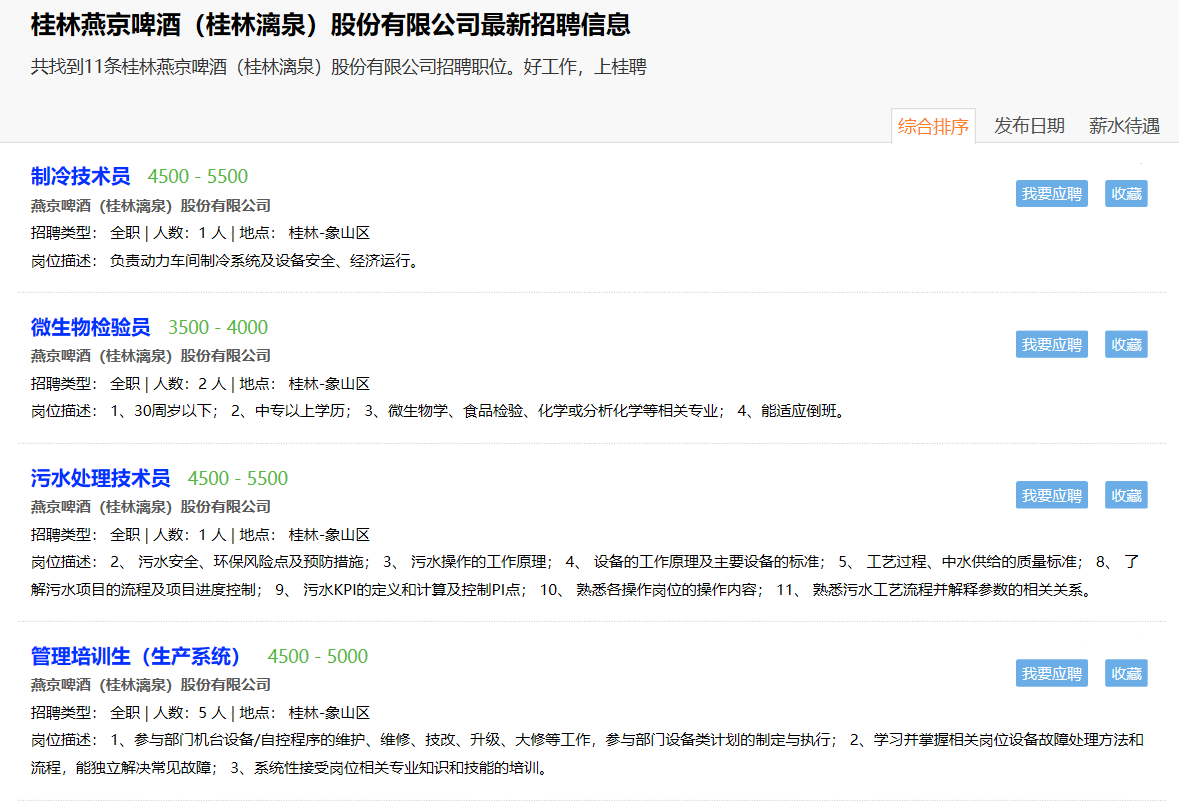Save the 污水处理技术员 job via 收藏
This screenshot has height=807, width=1179.
[1126, 496]
